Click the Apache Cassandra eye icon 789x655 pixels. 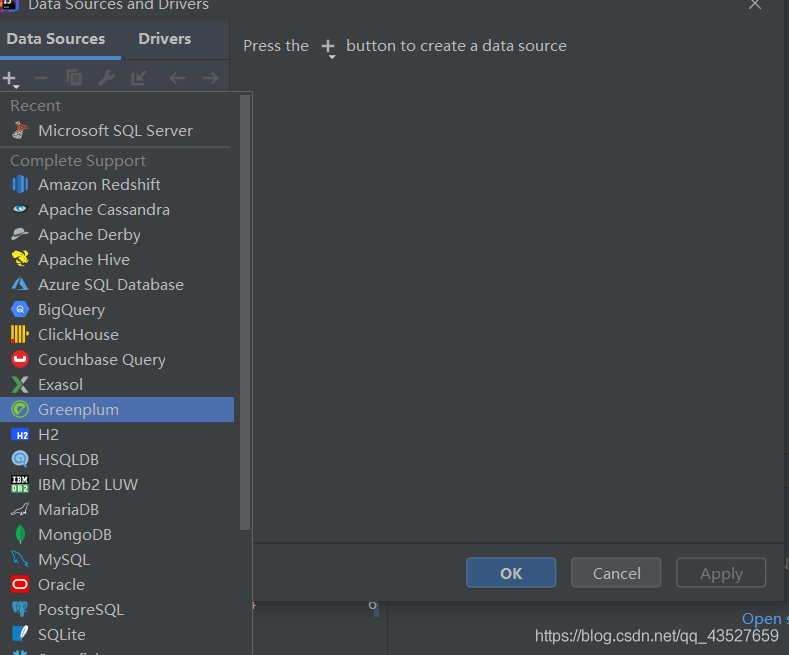tap(20, 209)
